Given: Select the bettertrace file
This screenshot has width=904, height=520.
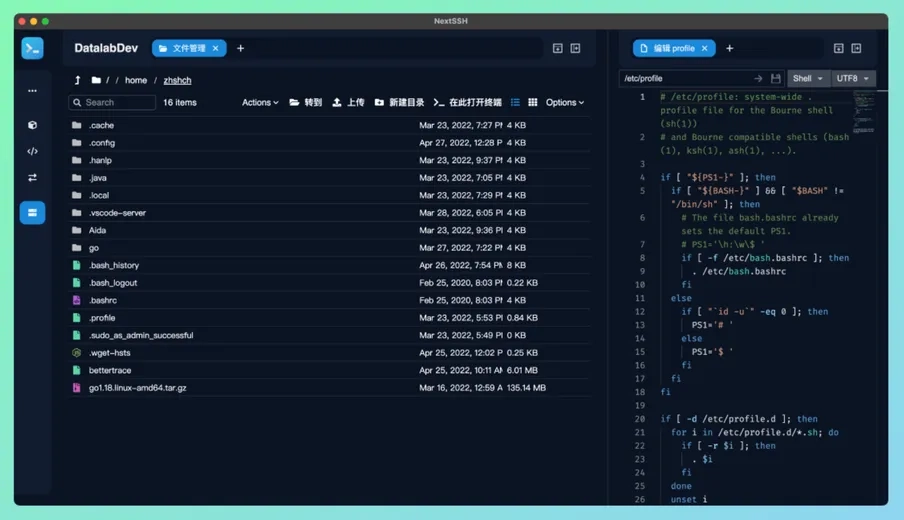Looking at the screenshot, I should pos(330,370).
